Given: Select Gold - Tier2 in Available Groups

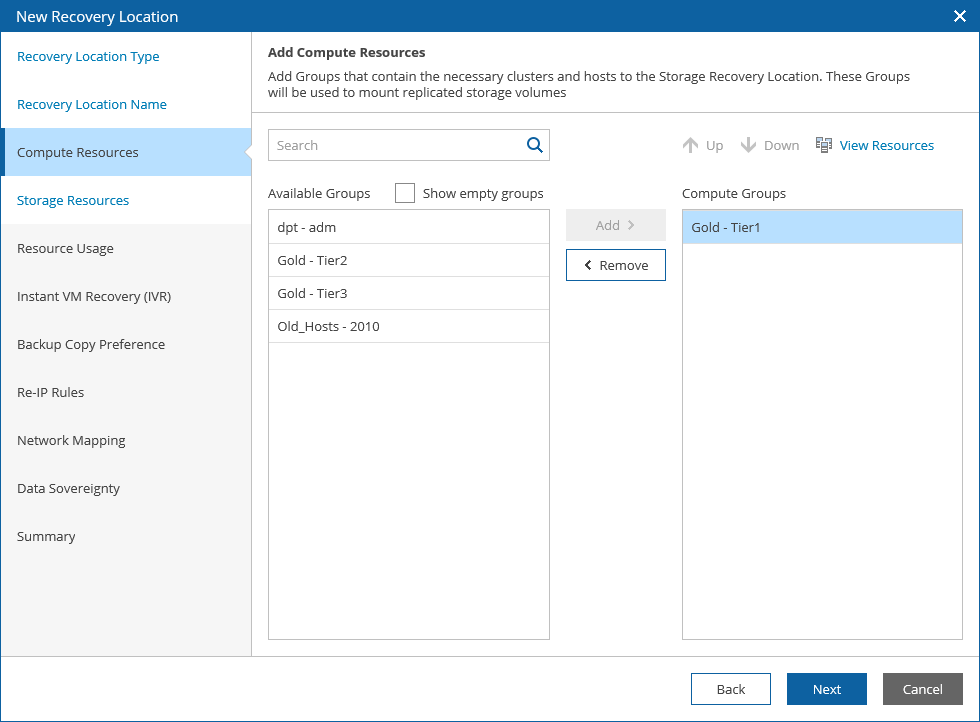Looking at the screenshot, I should coord(408,261).
